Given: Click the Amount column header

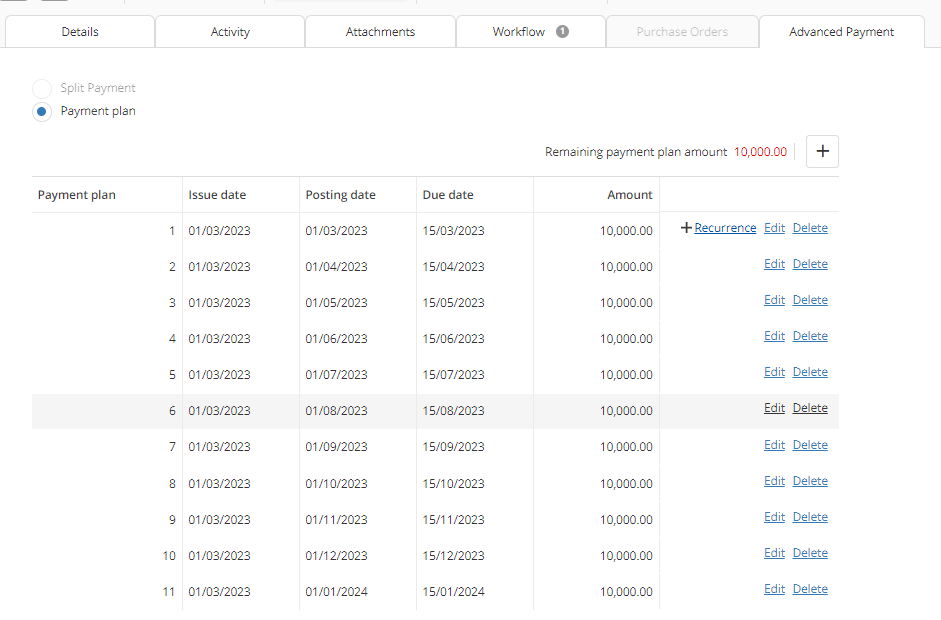Looking at the screenshot, I should (629, 195).
